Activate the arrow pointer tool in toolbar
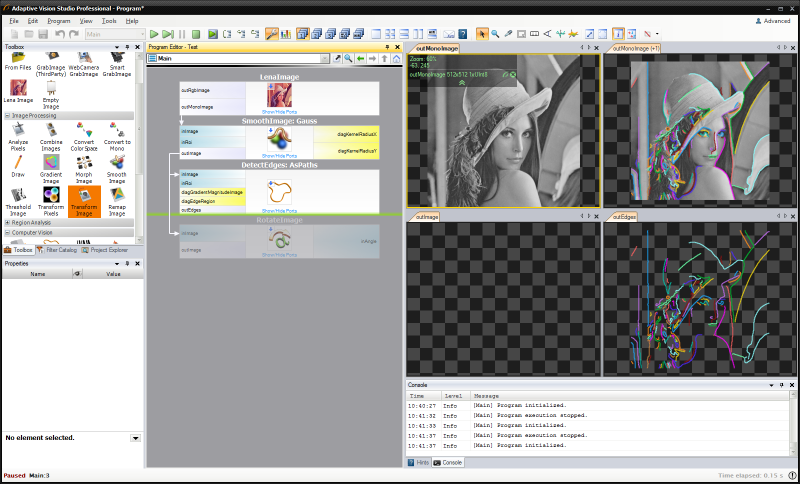Screen dimensions: 800x484 click(482, 34)
